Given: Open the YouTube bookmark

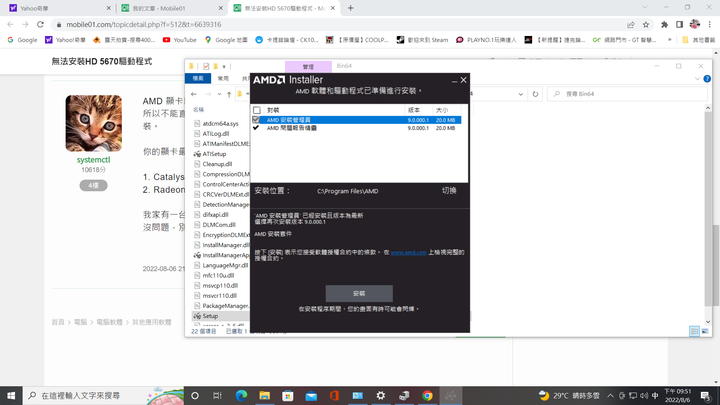Looking at the screenshot, I should click(180, 40).
